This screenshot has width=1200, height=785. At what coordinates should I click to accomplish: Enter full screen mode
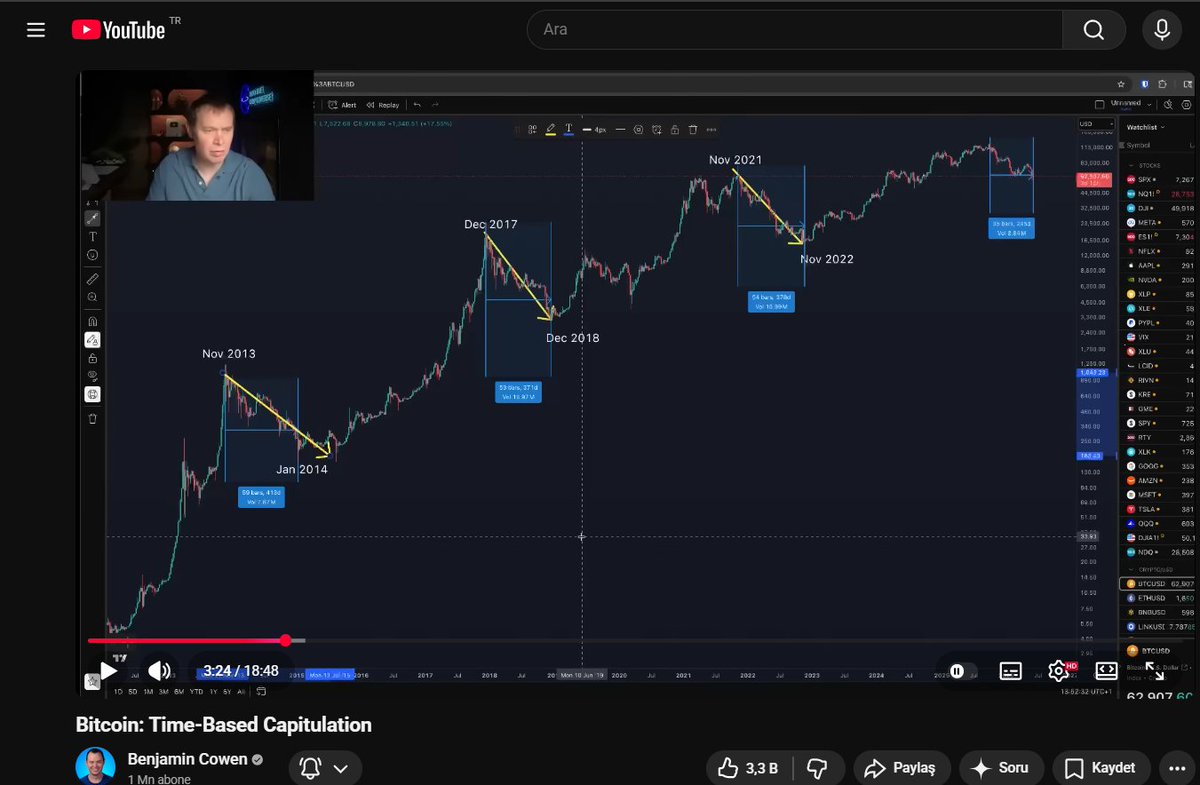click(1154, 671)
